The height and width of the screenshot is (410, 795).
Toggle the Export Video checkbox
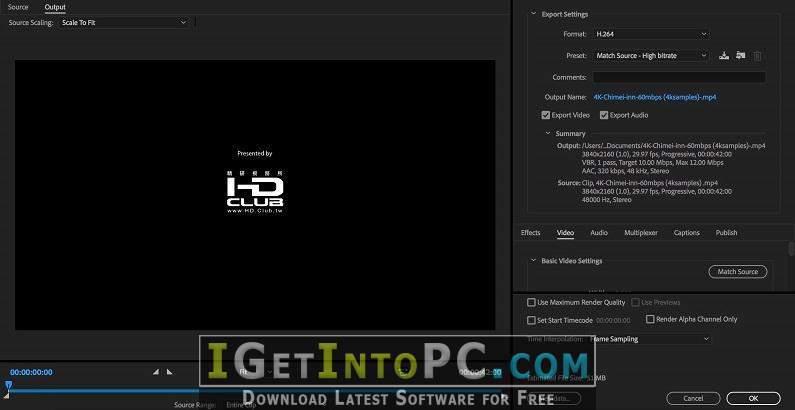click(546, 115)
